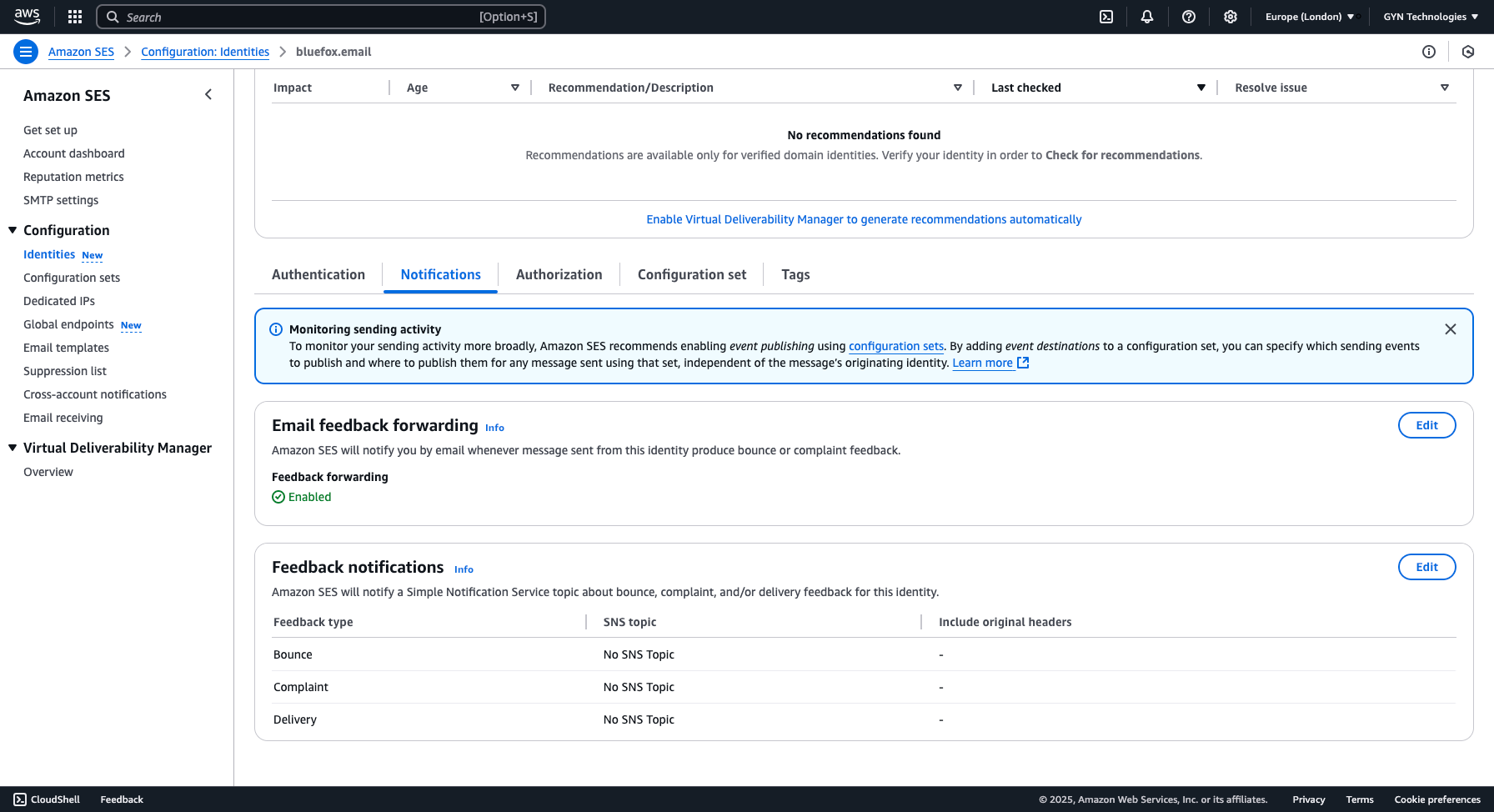Open CloudShell from the bottom status bar
The height and width of the screenshot is (812, 1494).
47,799
